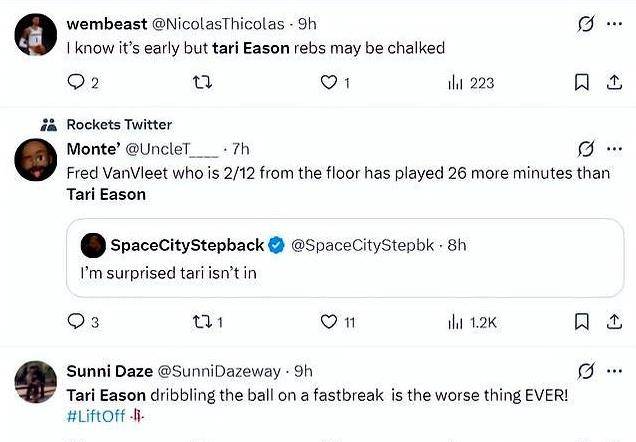Viewport: 636px width, 442px height.
Task: Click the #LiftOff hashtag
Action: (x=94, y=416)
